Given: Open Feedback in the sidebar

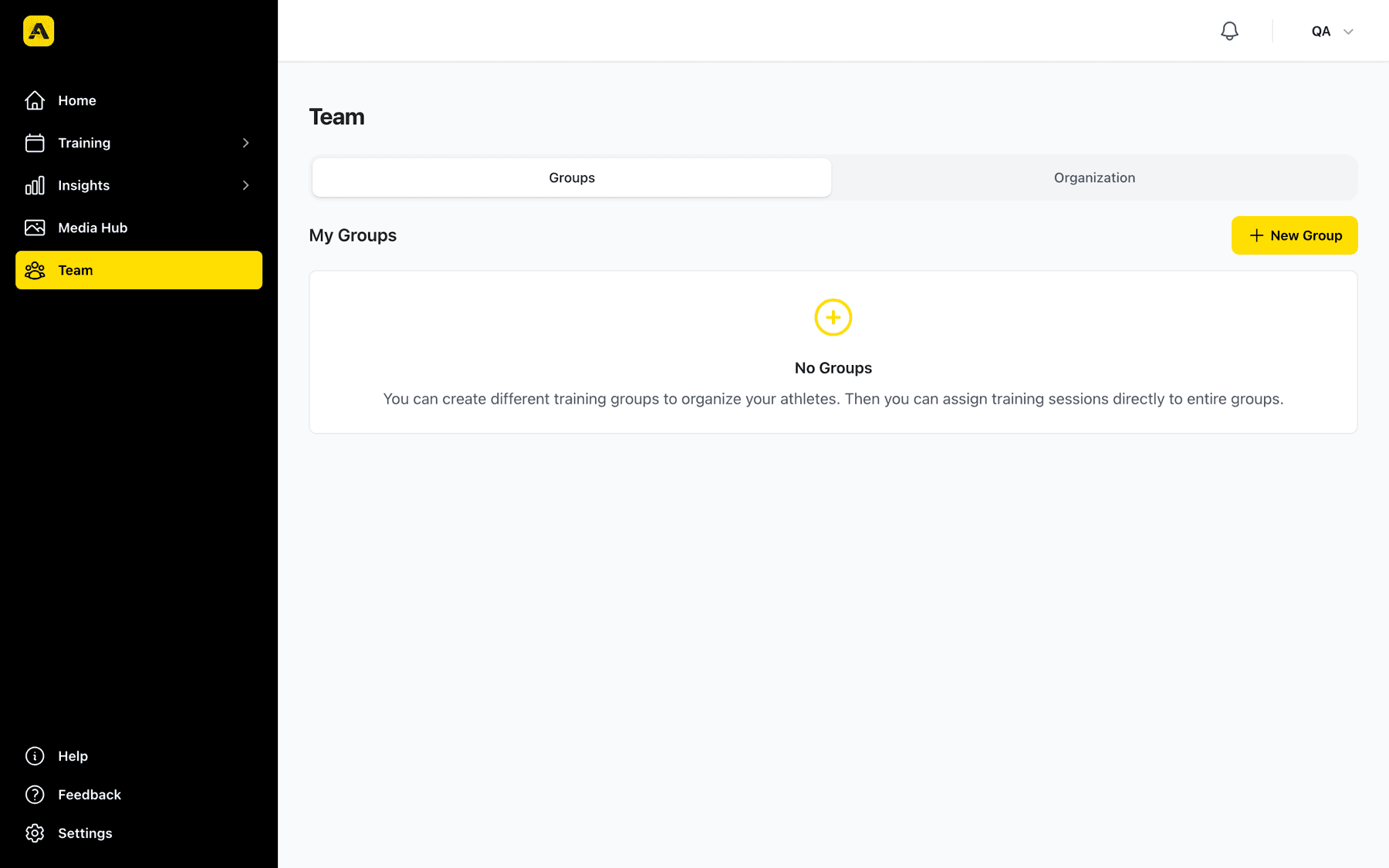Looking at the screenshot, I should pyautogui.click(x=139, y=795).
